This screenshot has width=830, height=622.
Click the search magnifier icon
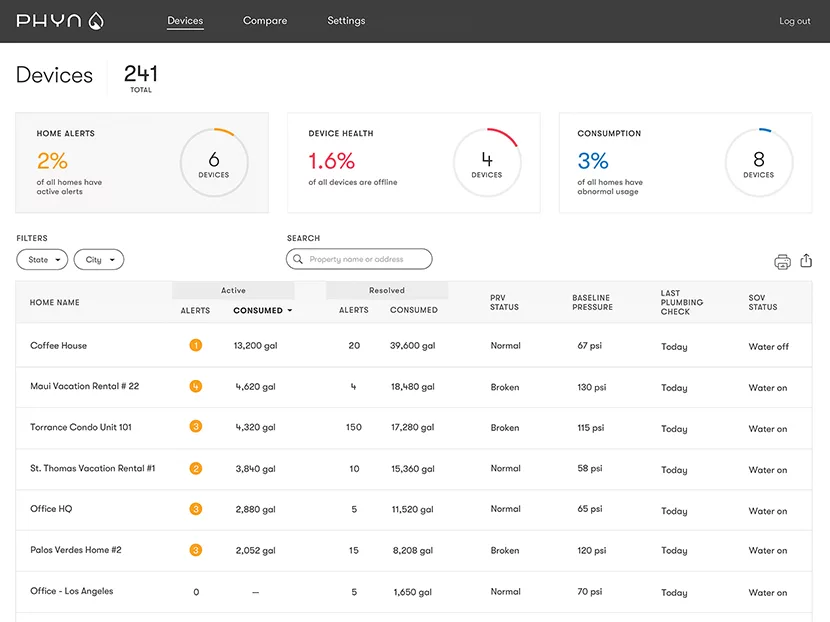point(298,260)
